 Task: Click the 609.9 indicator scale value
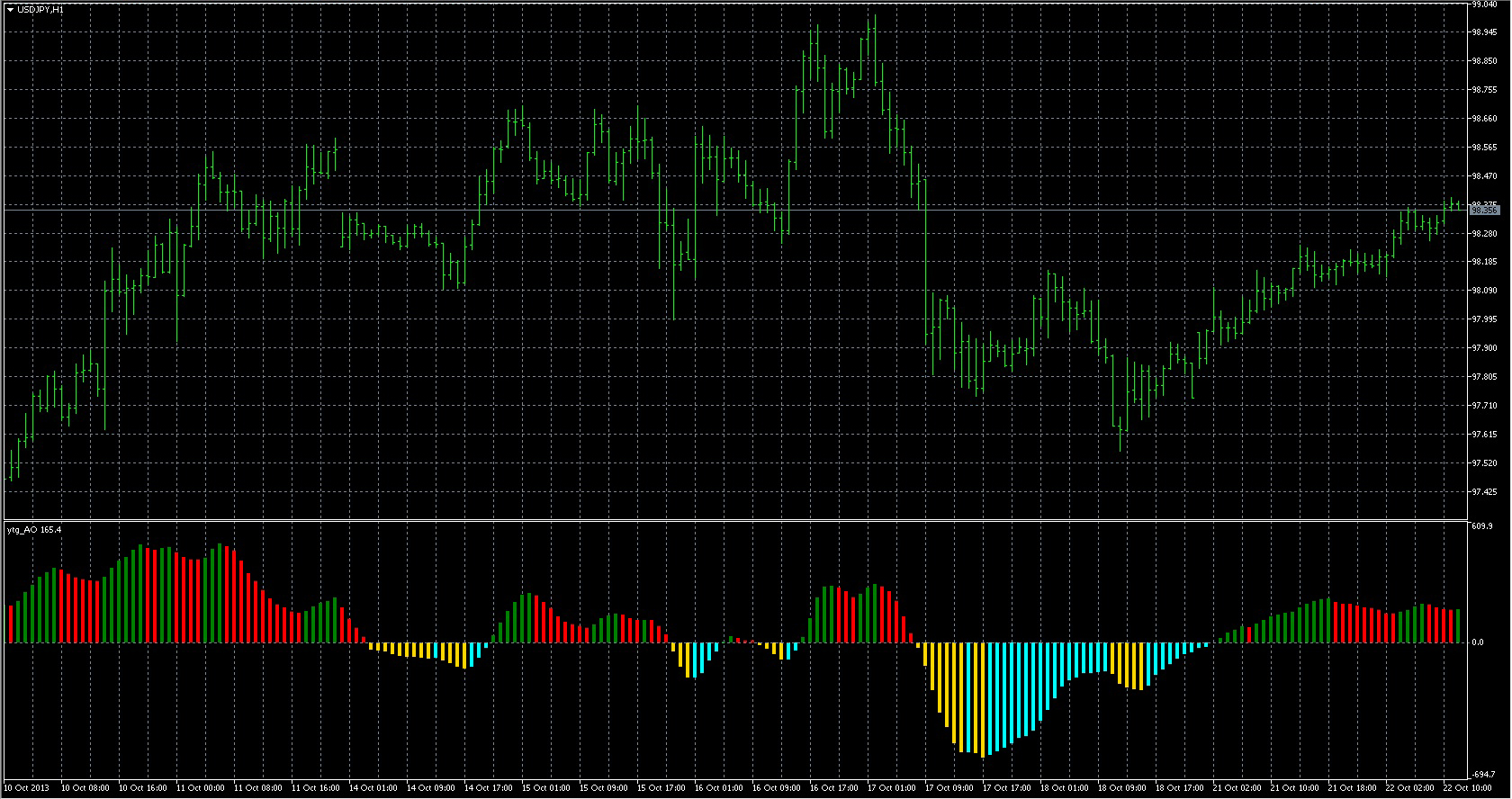pyautogui.click(x=1481, y=526)
